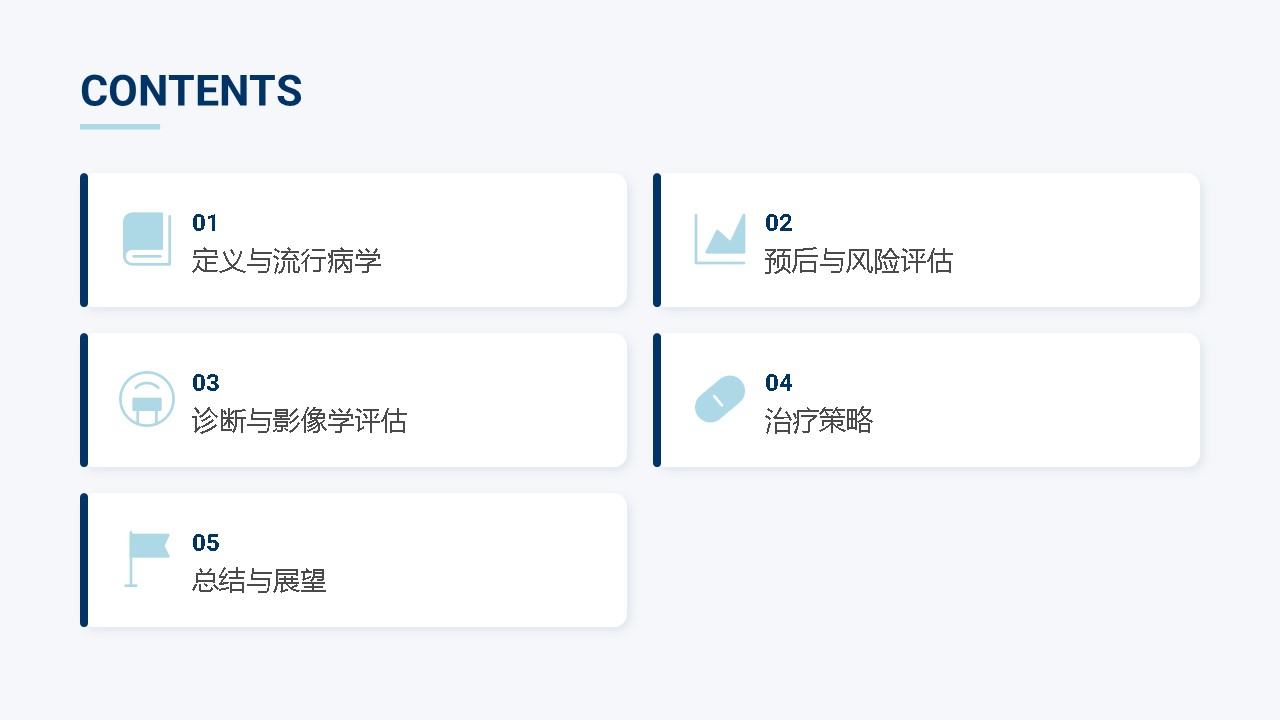Click the dark blue bar on the 01 card
The image size is (1280, 720).
click(84, 240)
